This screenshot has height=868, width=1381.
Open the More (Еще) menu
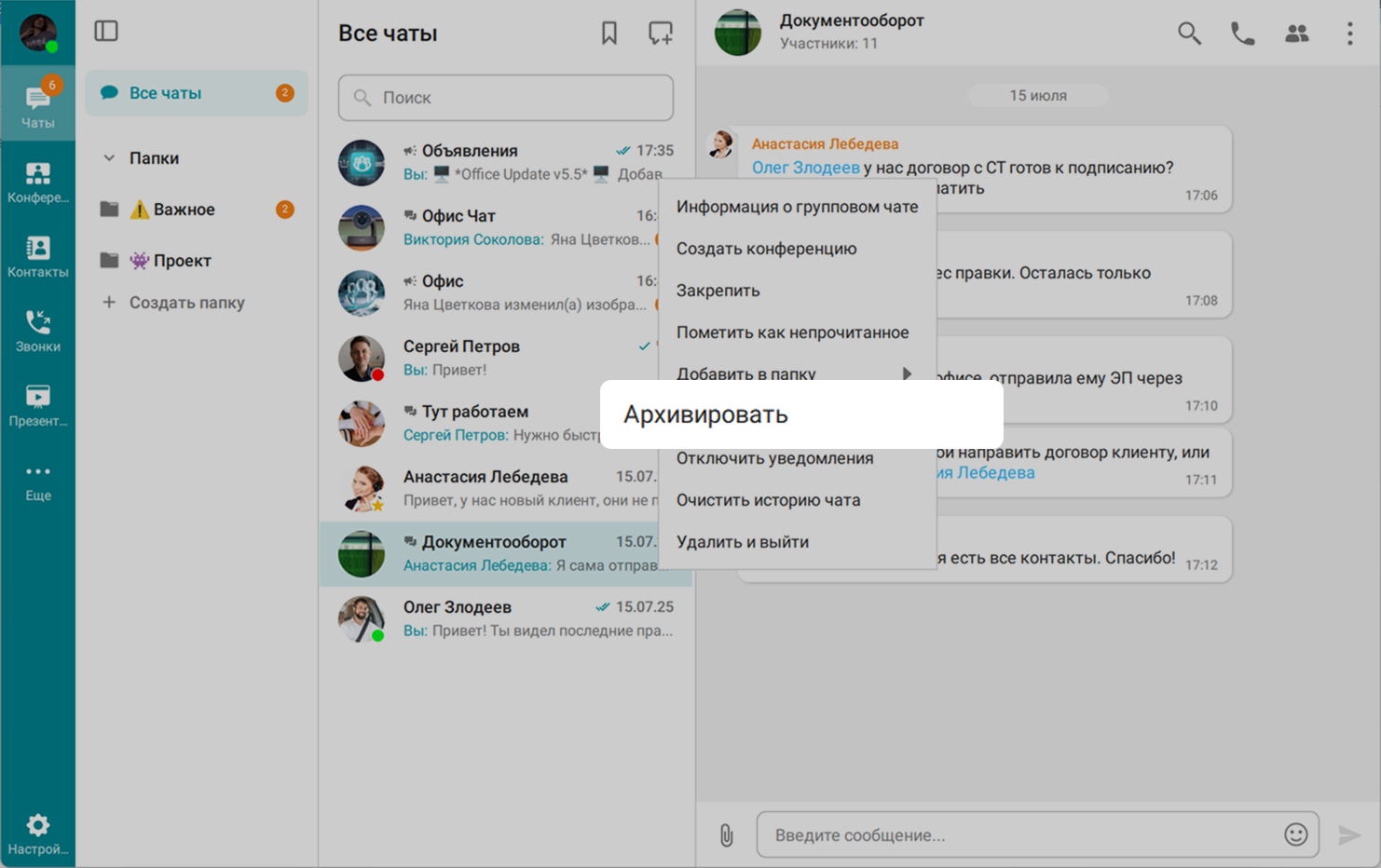(37, 481)
